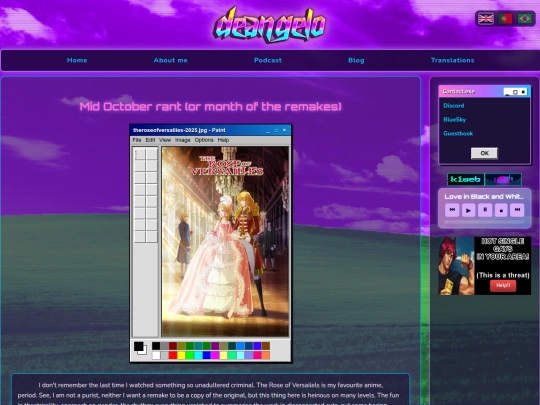
Task: Click the Rose of Versailles poster image
Action: [x=225, y=241]
